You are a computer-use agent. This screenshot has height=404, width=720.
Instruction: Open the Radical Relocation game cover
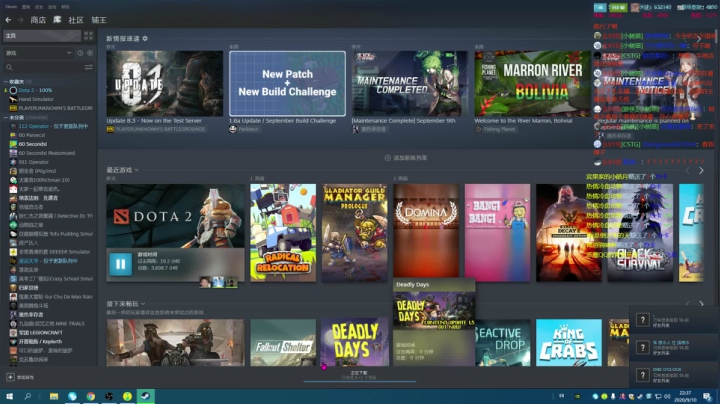283,233
